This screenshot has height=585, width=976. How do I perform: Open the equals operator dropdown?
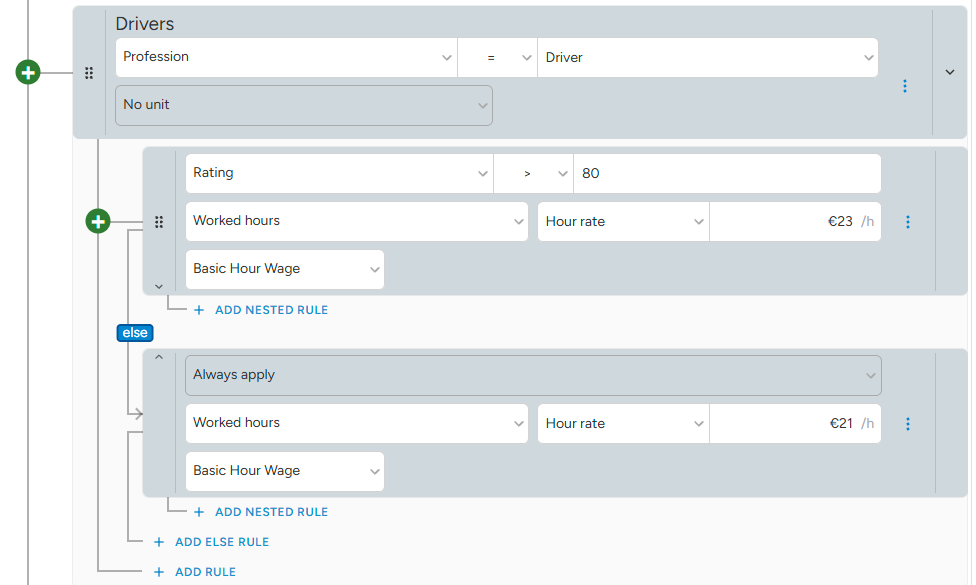point(497,57)
